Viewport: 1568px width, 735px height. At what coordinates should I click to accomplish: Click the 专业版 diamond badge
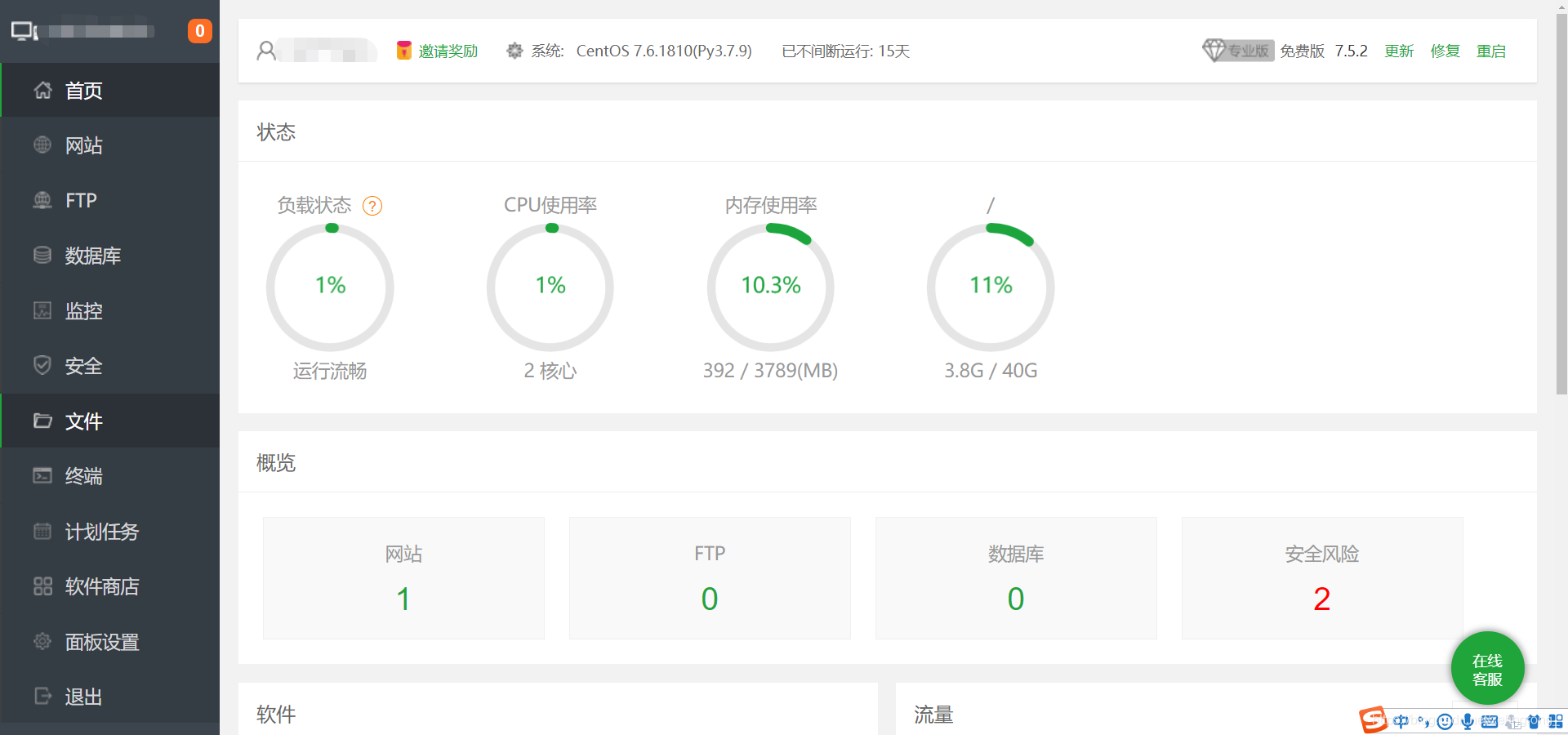[x=1238, y=51]
